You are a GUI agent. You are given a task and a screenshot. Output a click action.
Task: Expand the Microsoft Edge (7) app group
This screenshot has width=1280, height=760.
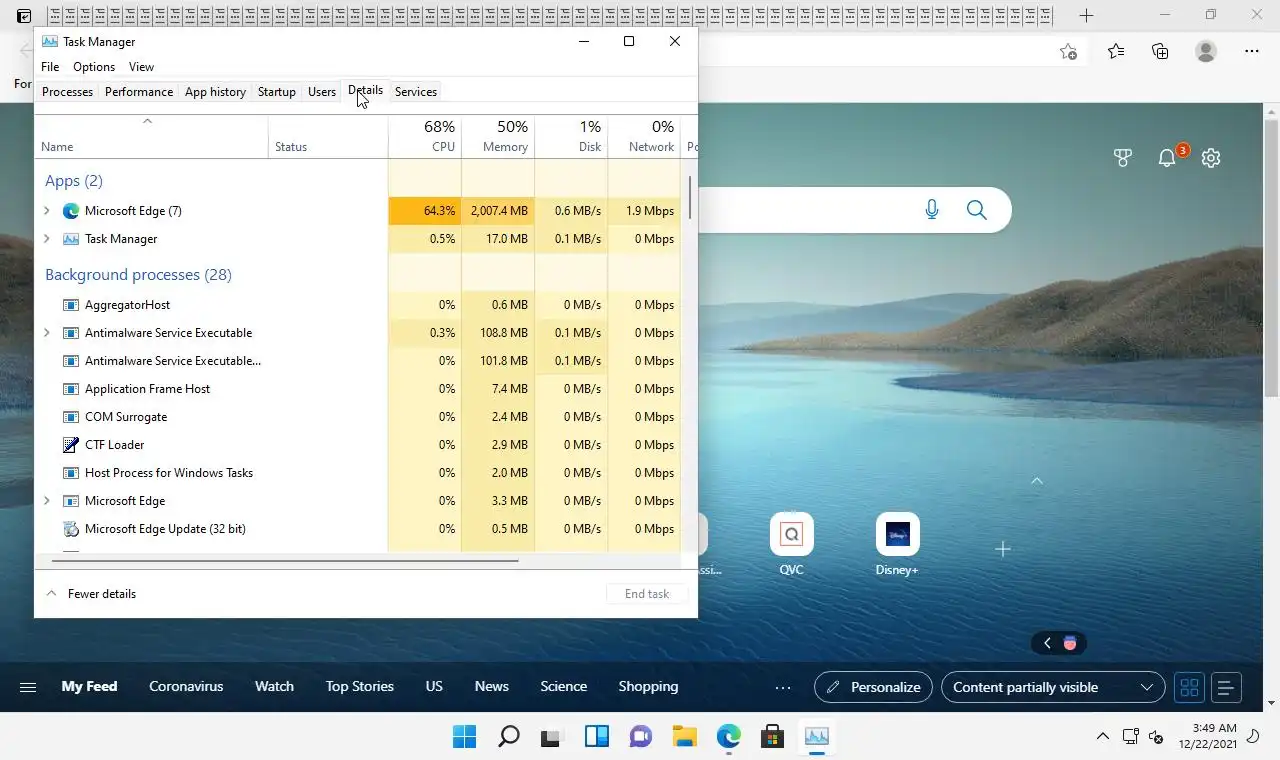coord(46,211)
